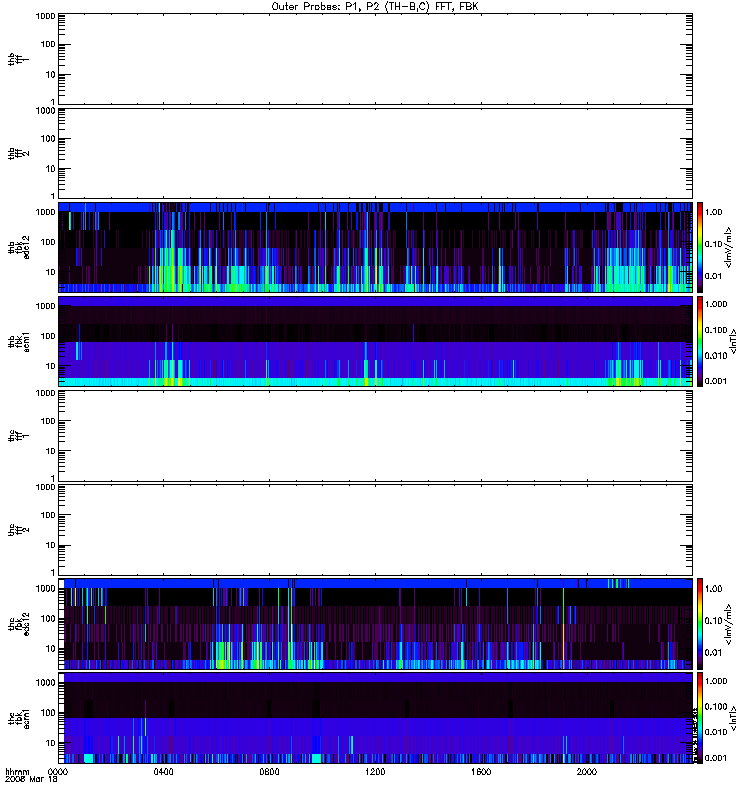The width and height of the screenshot is (750, 800).
Task: Select the 0800 time axis label
Action: [x=269, y=772]
